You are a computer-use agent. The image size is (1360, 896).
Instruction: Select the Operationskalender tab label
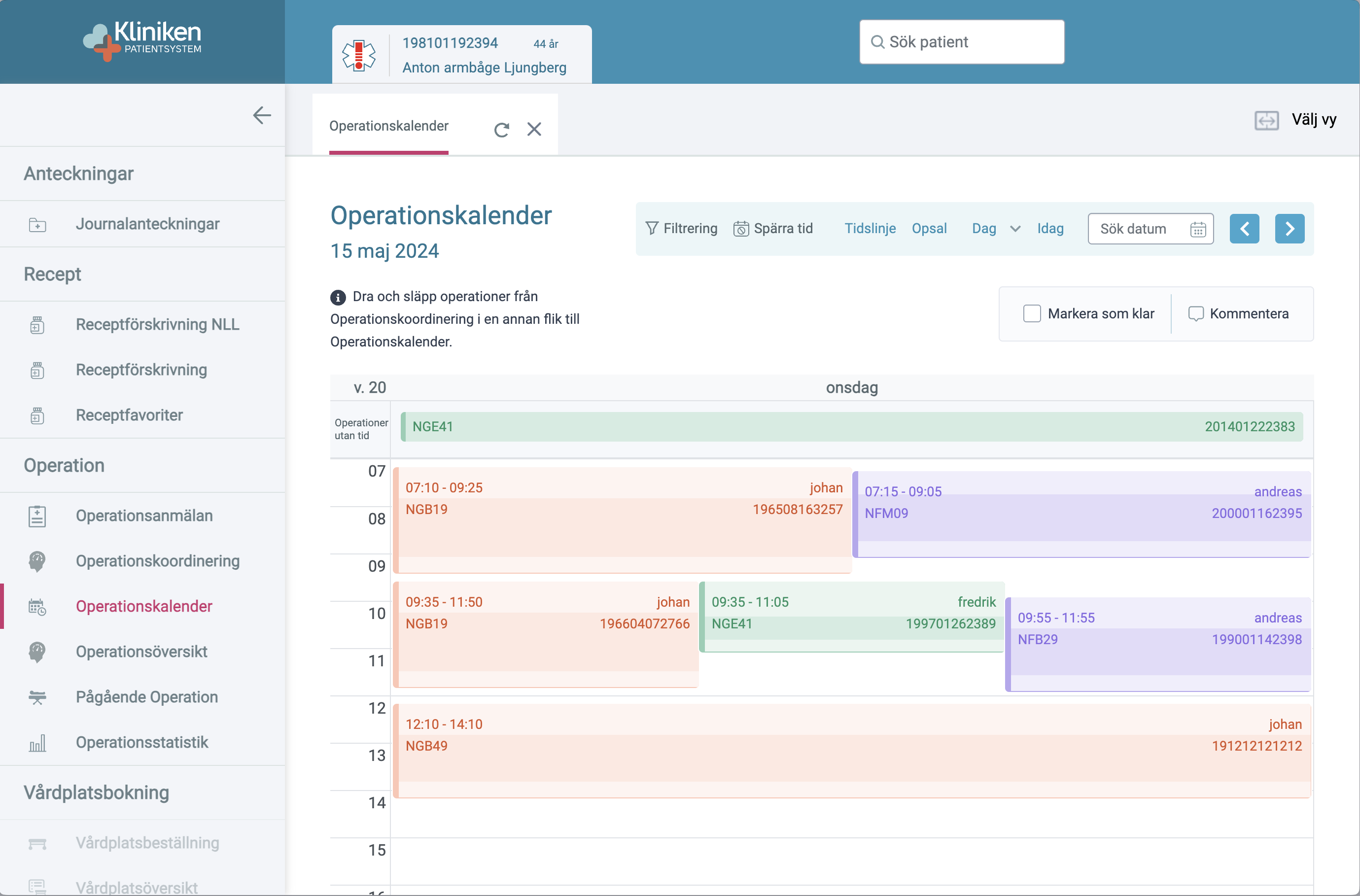(x=388, y=126)
